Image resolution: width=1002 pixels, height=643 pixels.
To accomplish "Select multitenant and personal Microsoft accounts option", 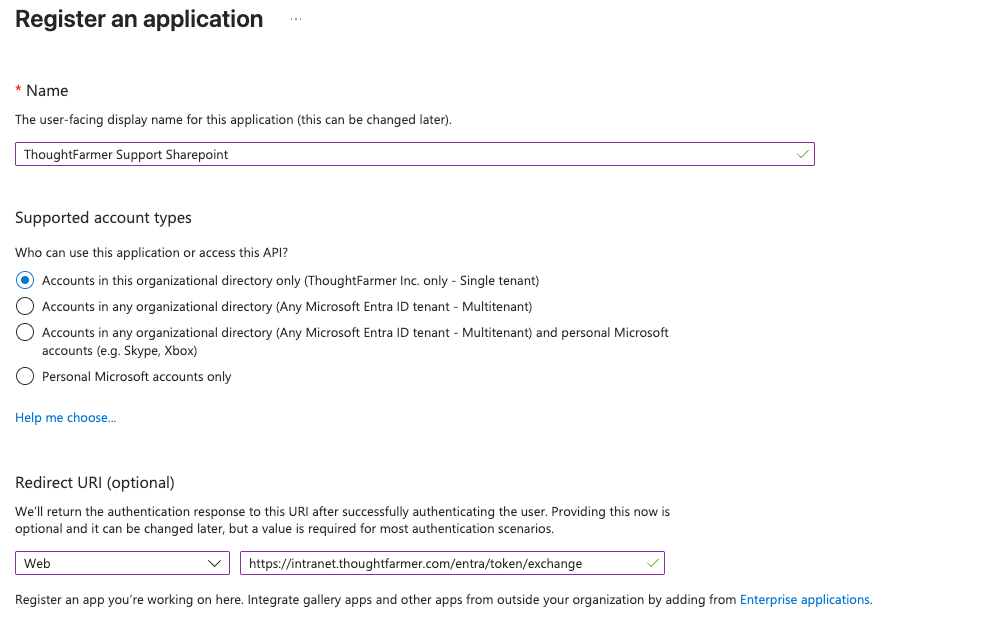I will [x=24, y=332].
